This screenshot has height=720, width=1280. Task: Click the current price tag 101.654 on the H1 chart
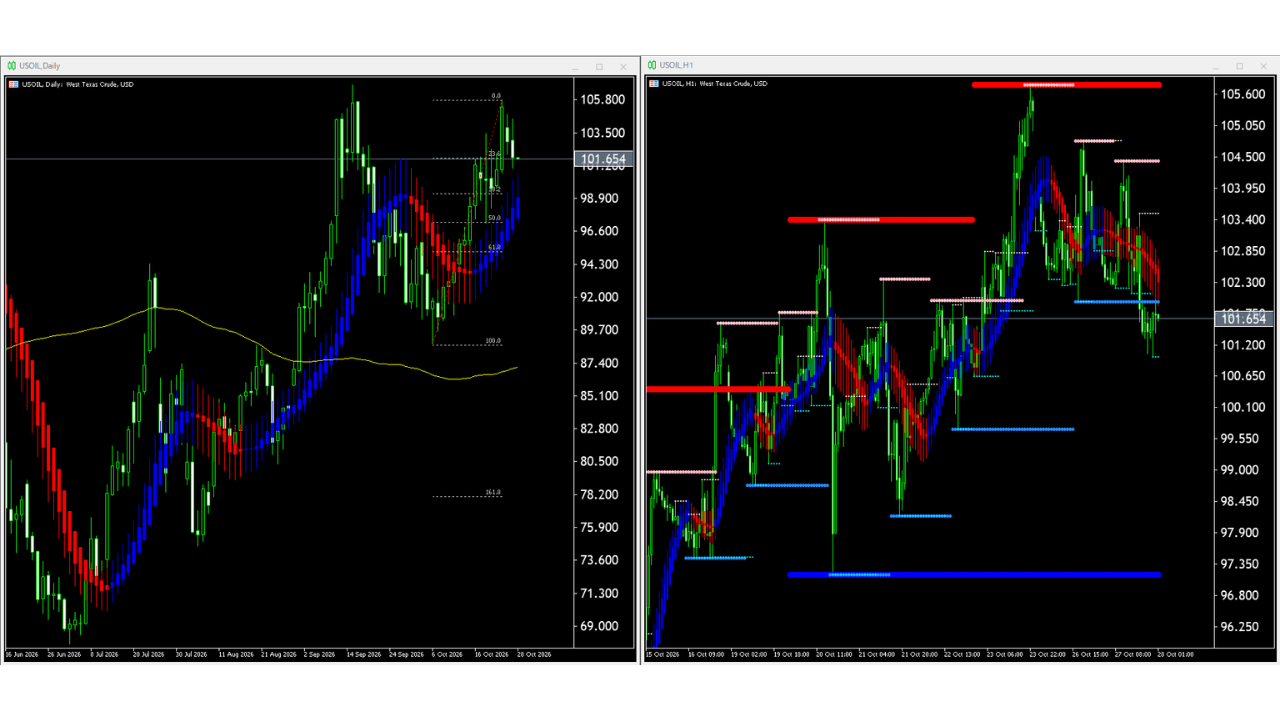1242,319
